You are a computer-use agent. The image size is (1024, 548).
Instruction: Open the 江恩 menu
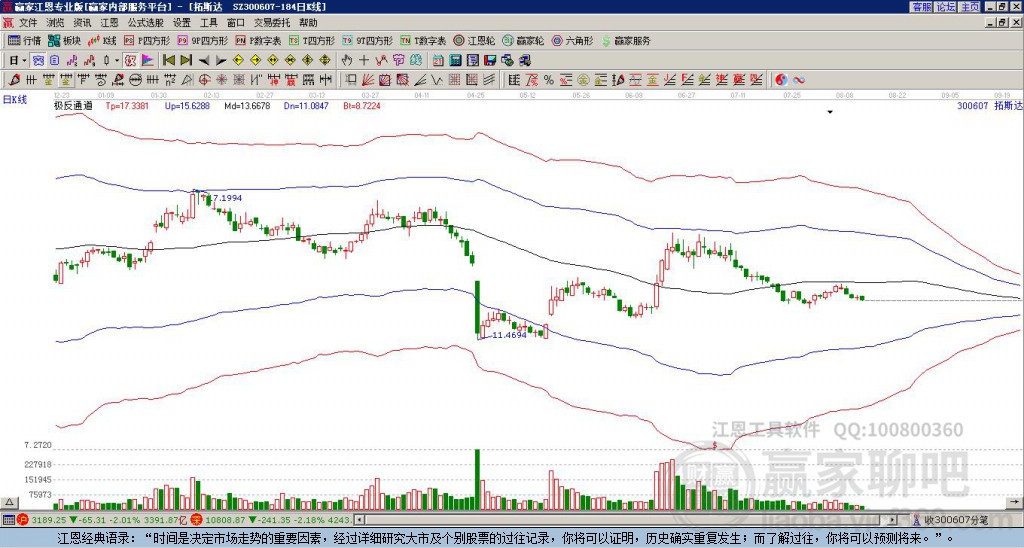[109, 23]
